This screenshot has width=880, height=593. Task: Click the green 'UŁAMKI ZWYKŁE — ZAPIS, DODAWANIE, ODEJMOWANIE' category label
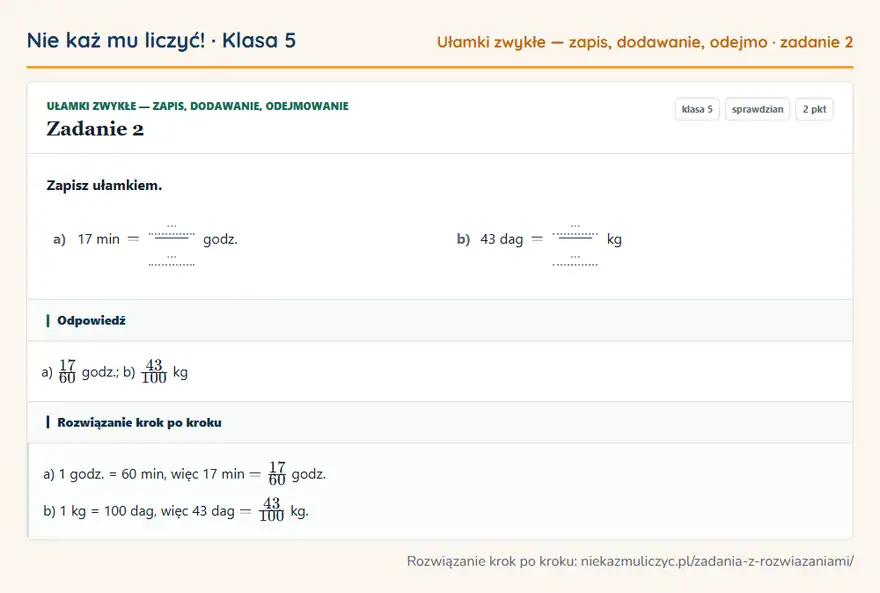pos(198,106)
